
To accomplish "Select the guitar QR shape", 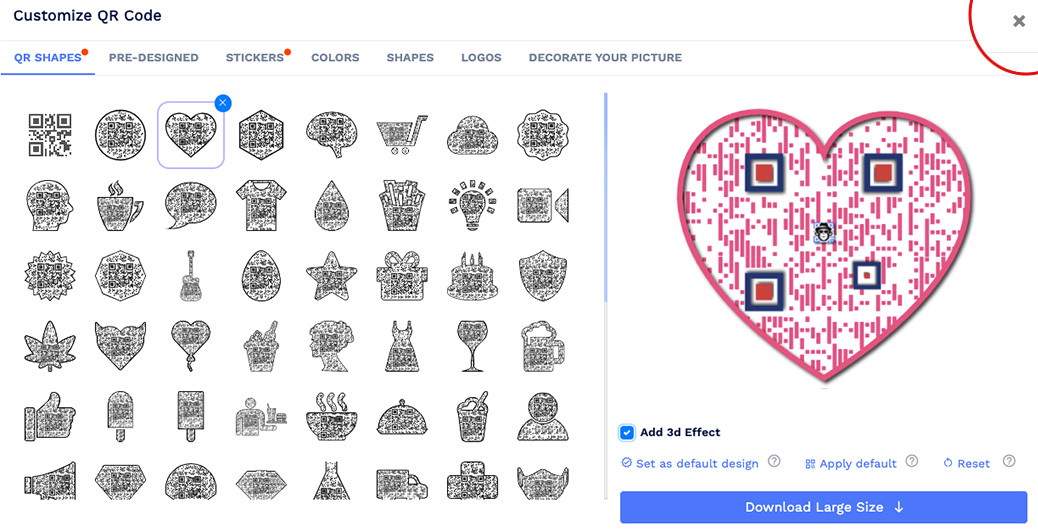I will [190, 275].
